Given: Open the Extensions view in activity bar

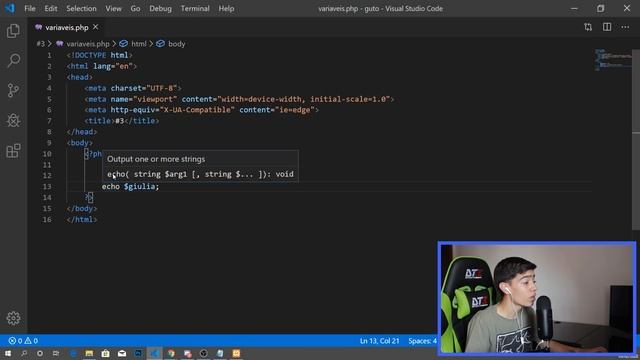Looking at the screenshot, I should pos(13,151).
